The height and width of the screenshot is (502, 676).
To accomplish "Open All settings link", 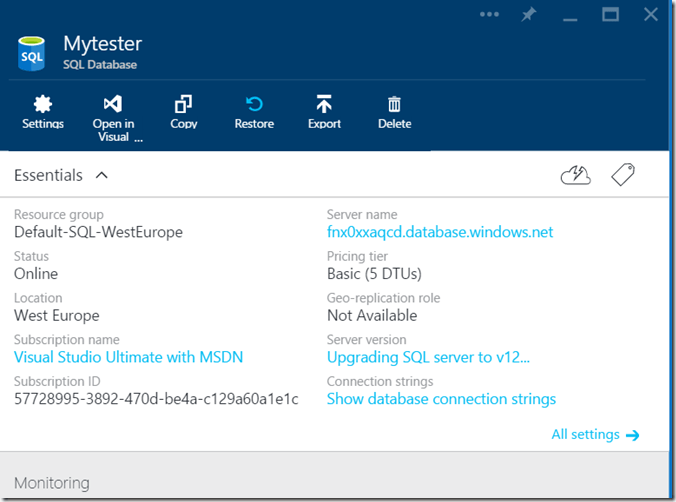I will (595, 435).
